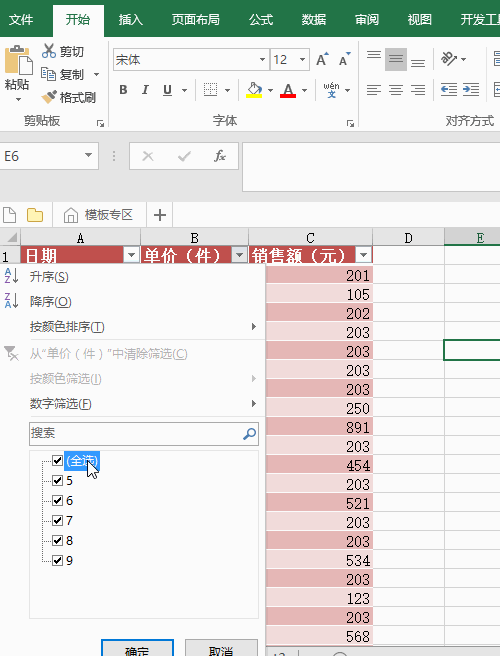The height and width of the screenshot is (656, 500).
Task: Open 按颜色排序(T) submenu
Action: click(x=133, y=327)
